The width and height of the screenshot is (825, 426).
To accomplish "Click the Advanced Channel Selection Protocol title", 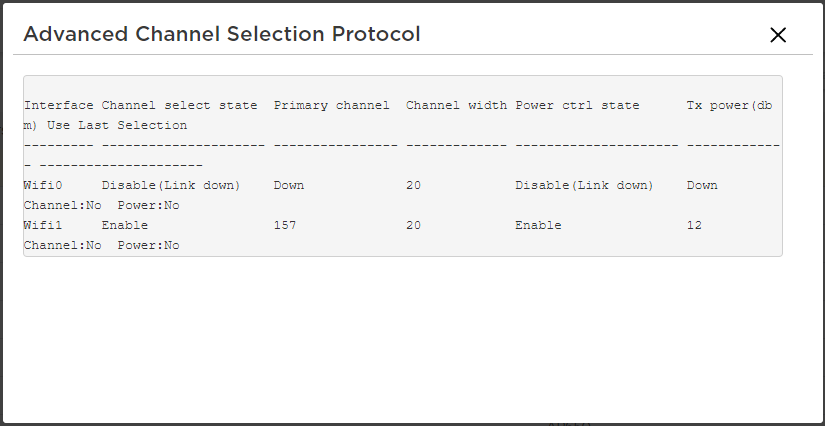I will click(221, 34).
